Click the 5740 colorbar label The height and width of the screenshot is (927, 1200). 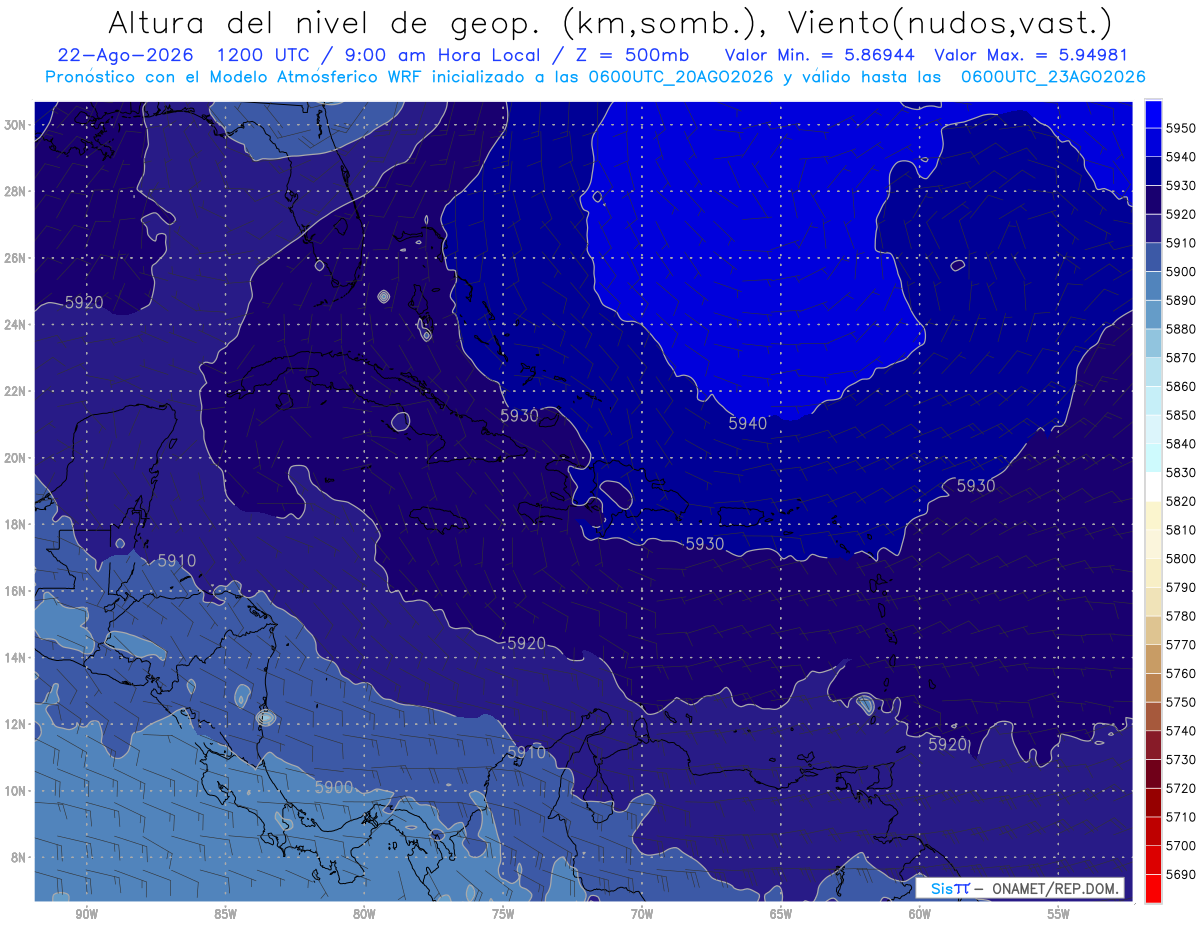click(1180, 731)
